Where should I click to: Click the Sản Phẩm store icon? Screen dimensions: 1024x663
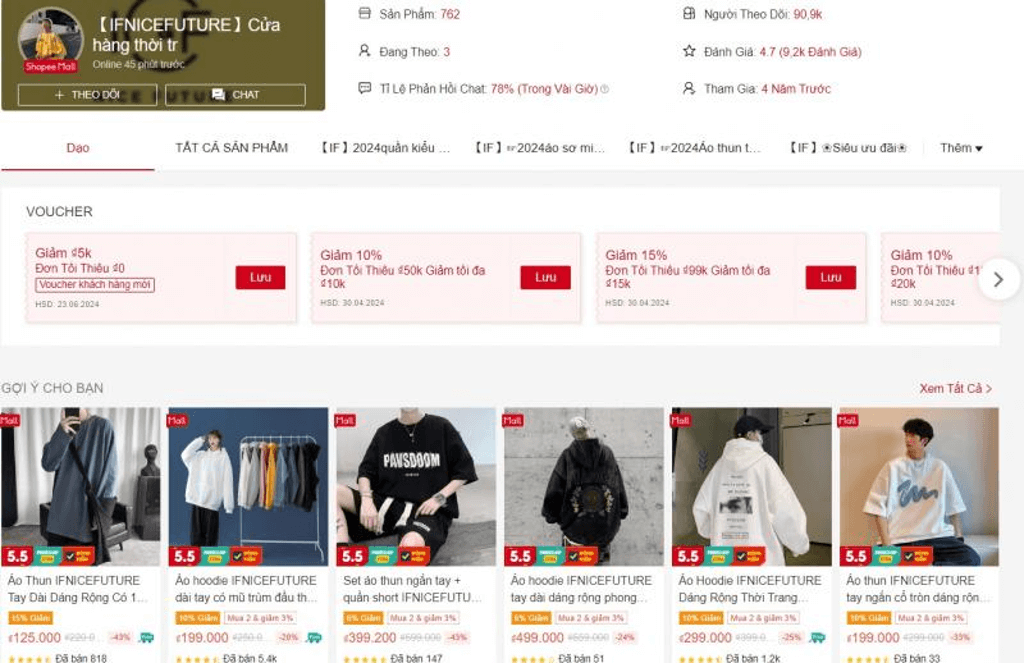364,13
